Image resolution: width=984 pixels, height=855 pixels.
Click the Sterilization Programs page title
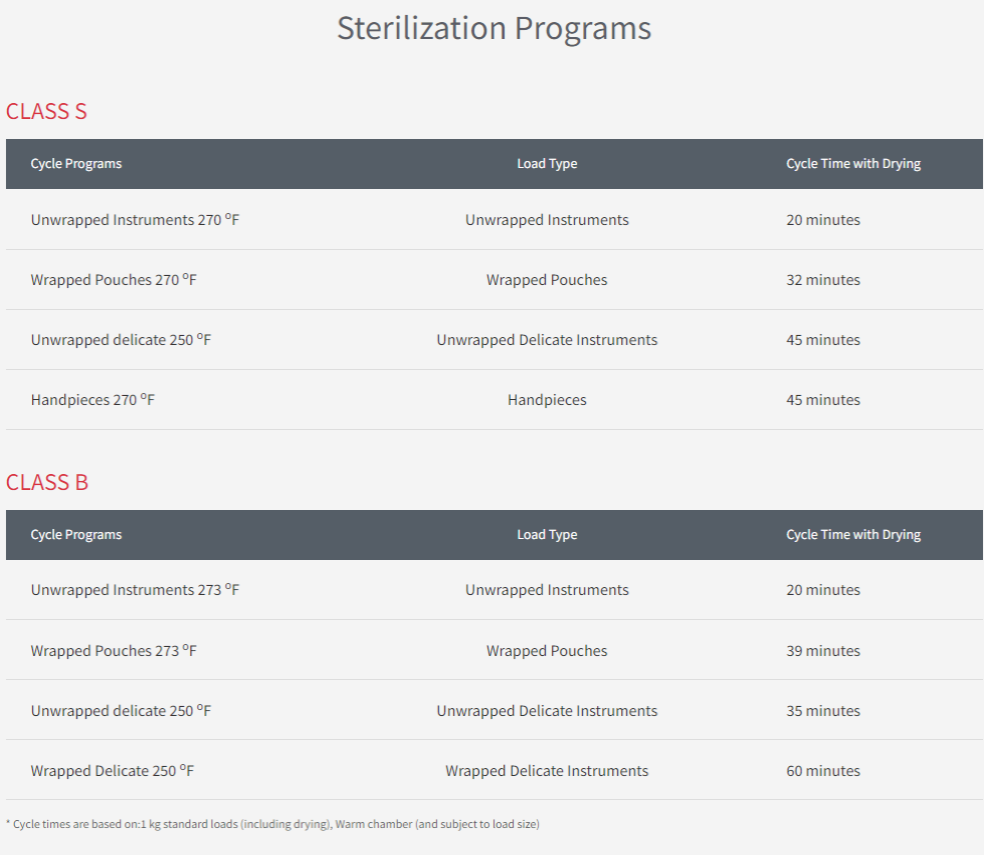493,28
